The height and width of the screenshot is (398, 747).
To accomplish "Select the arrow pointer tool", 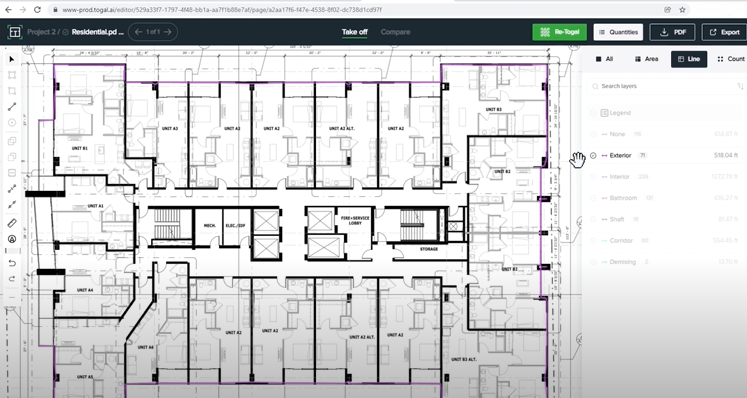I will click(12, 59).
